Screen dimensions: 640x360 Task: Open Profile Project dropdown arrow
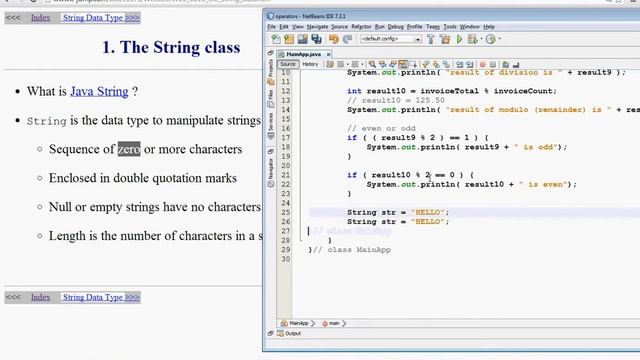click(x=500, y=39)
